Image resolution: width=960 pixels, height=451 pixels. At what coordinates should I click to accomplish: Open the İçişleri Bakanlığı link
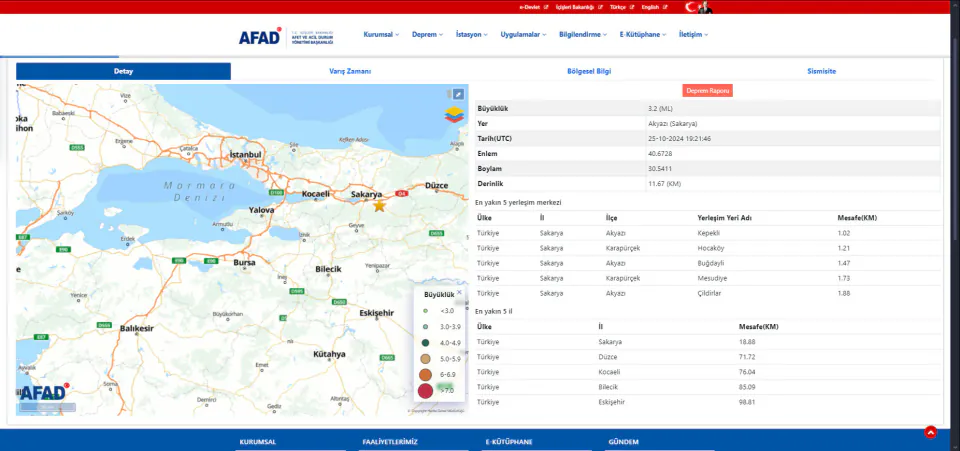tap(575, 7)
